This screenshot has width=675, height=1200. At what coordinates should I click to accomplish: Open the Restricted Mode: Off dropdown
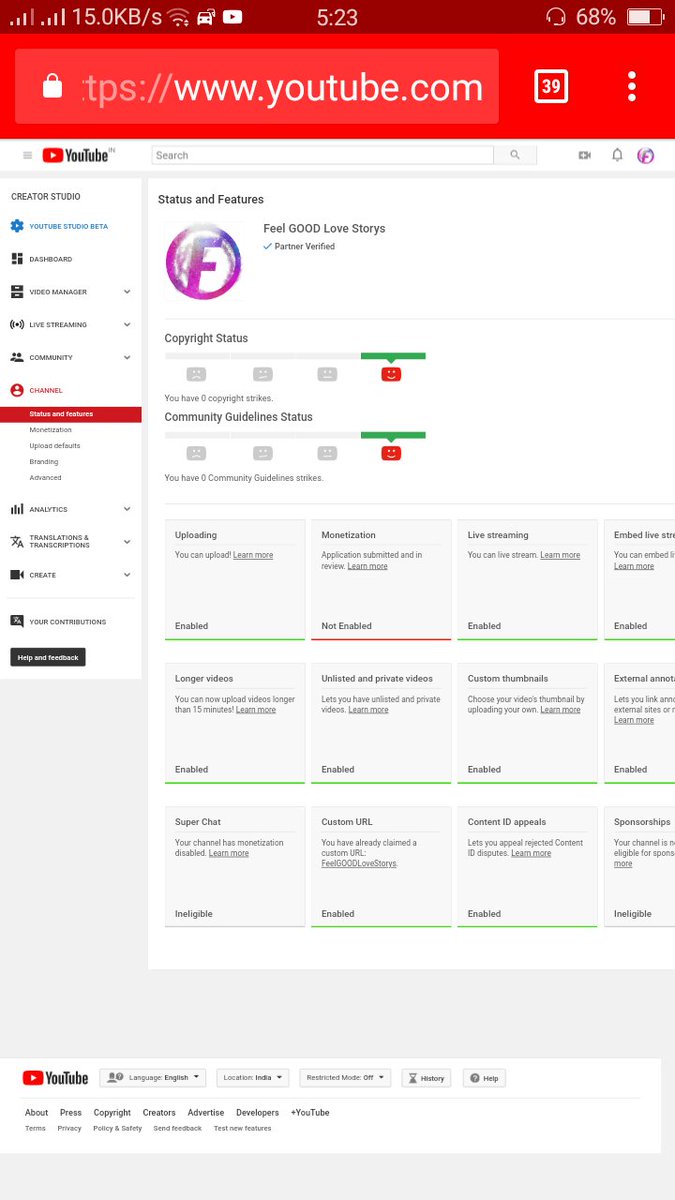345,1078
